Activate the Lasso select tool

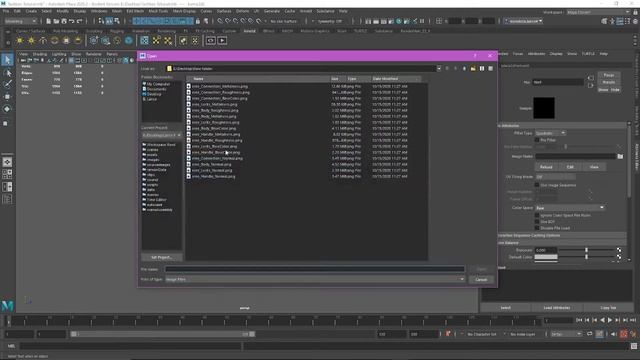7,73
